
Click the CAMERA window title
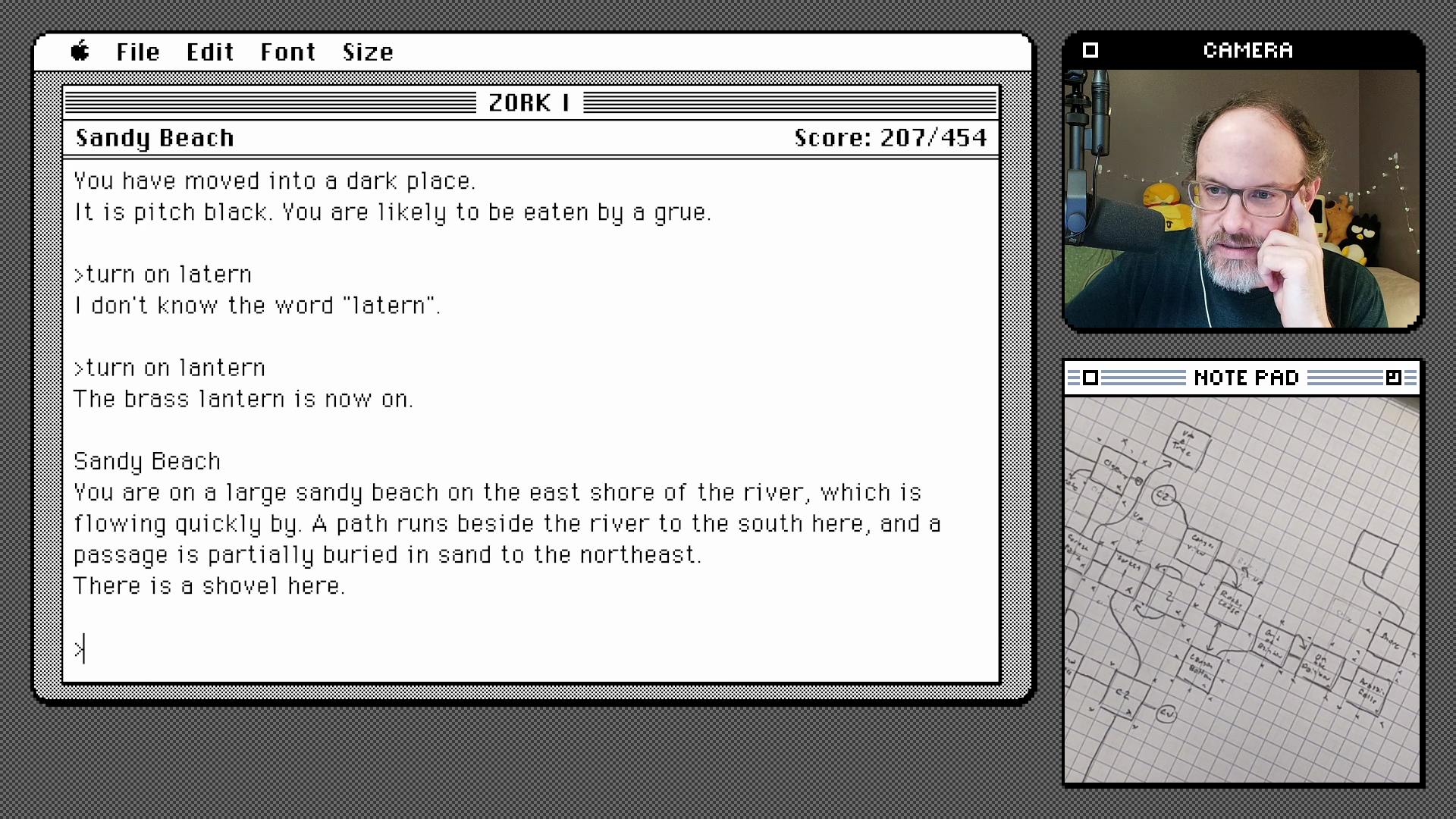click(x=1247, y=50)
